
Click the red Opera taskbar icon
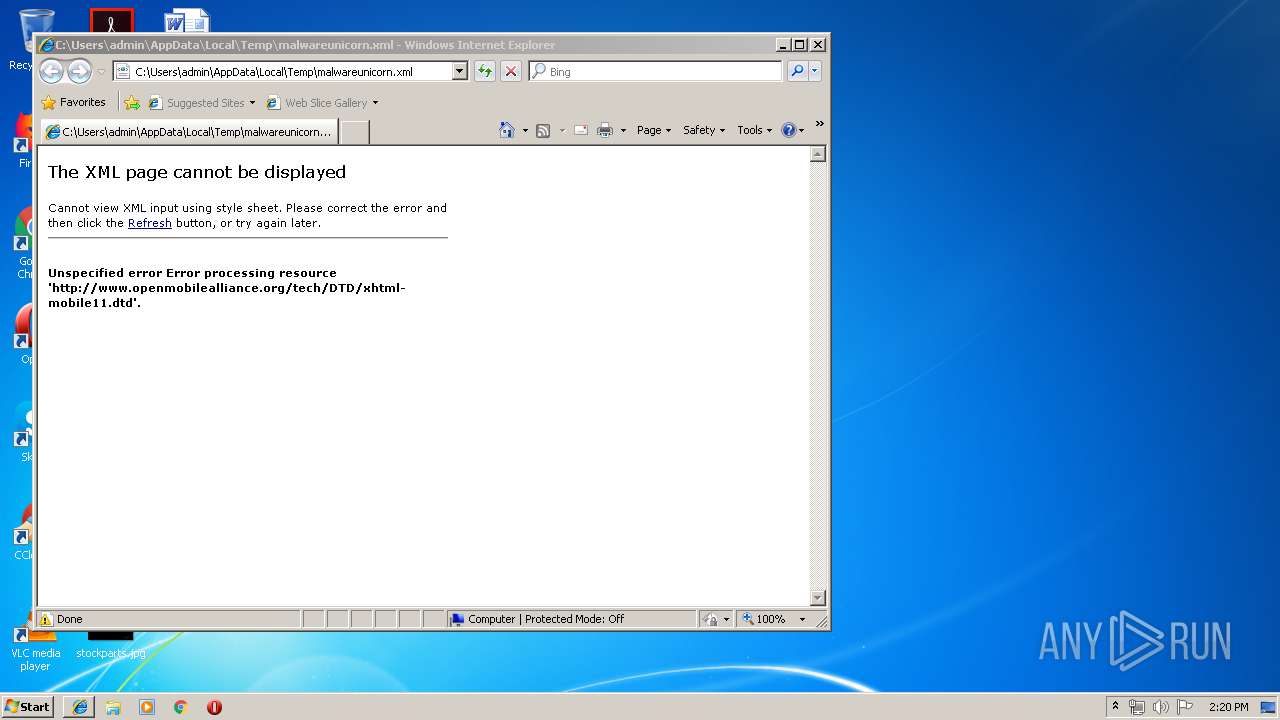(214, 706)
